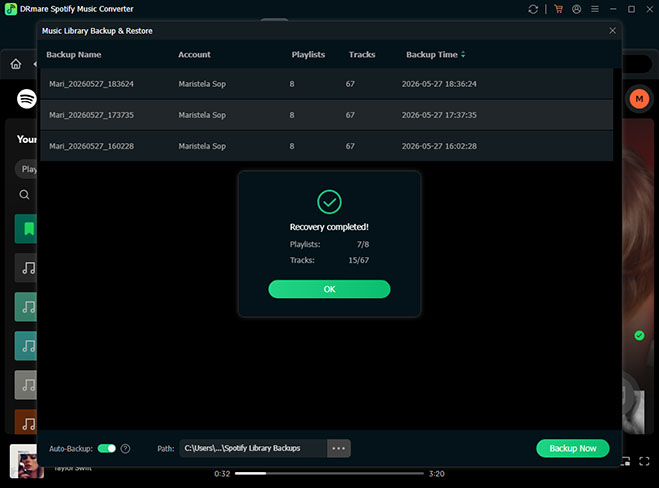Click the Backup Name column header

coord(74,55)
